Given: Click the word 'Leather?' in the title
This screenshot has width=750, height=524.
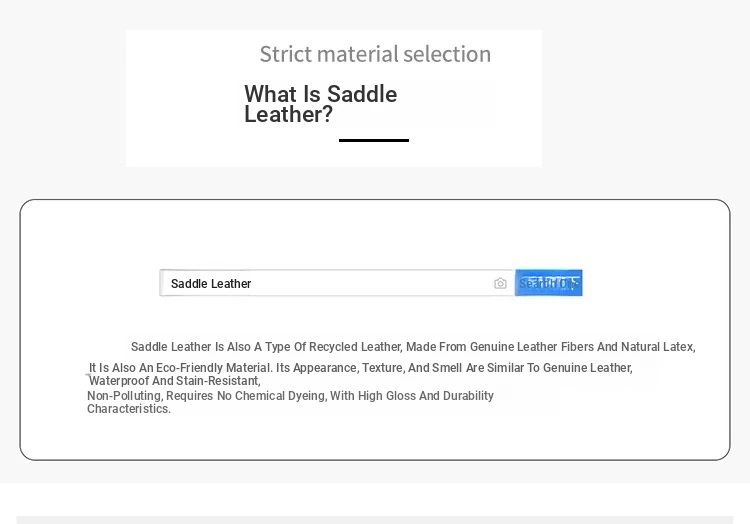Looking at the screenshot, I should tap(288, 115).
